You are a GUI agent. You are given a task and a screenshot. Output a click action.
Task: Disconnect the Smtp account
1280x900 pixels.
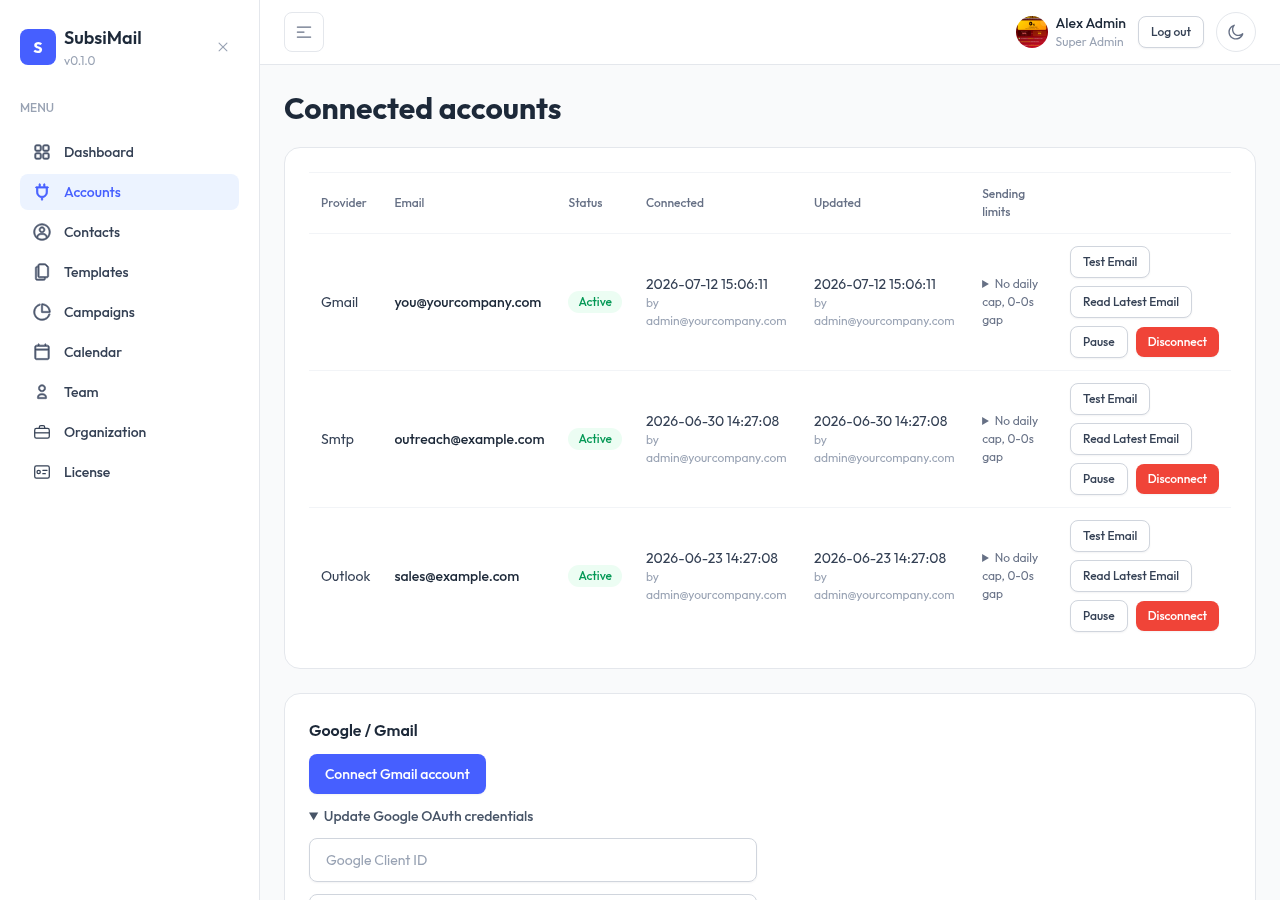click(1177, 479)
